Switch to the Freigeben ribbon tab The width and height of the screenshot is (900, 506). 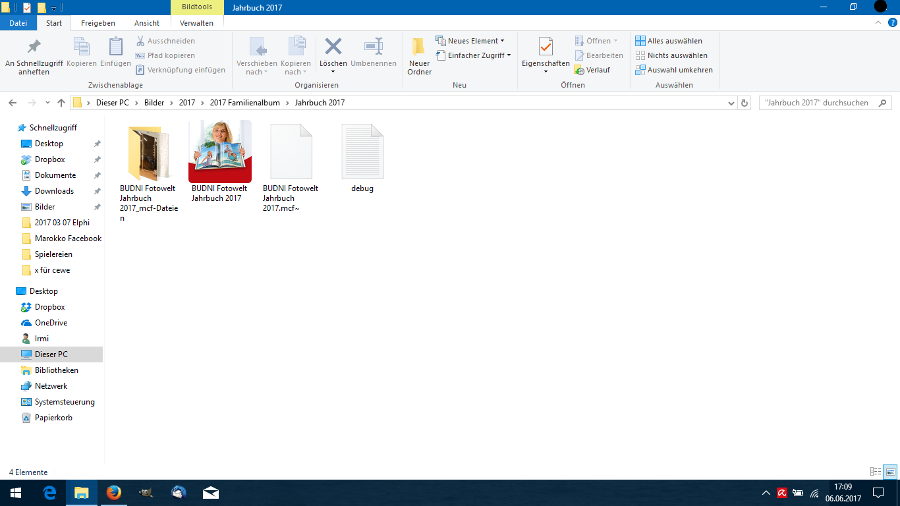coord(98,23)
